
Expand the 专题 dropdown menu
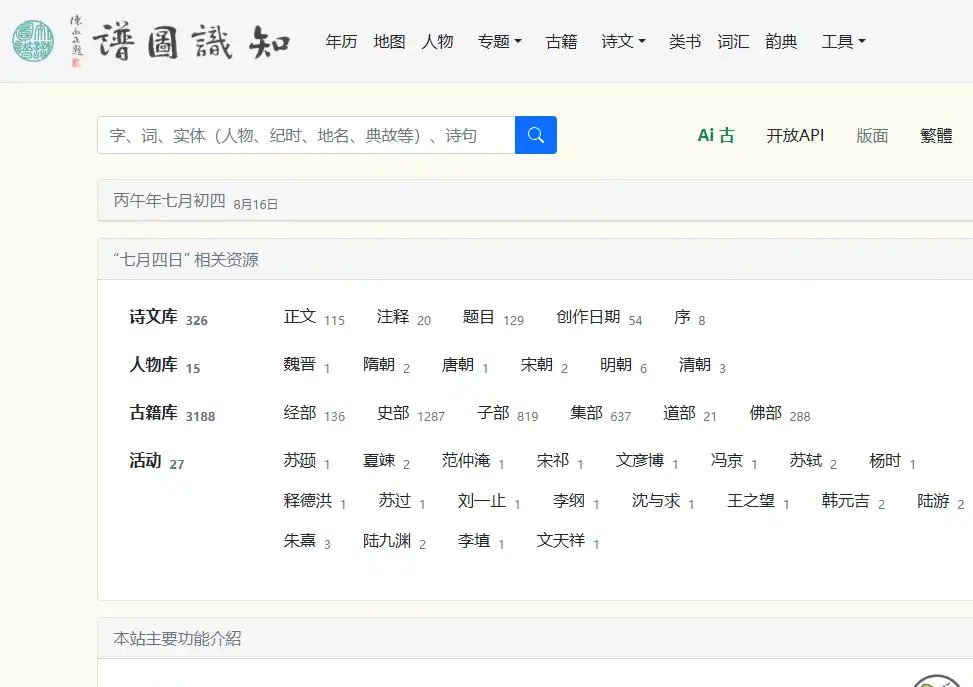point(500,42)
